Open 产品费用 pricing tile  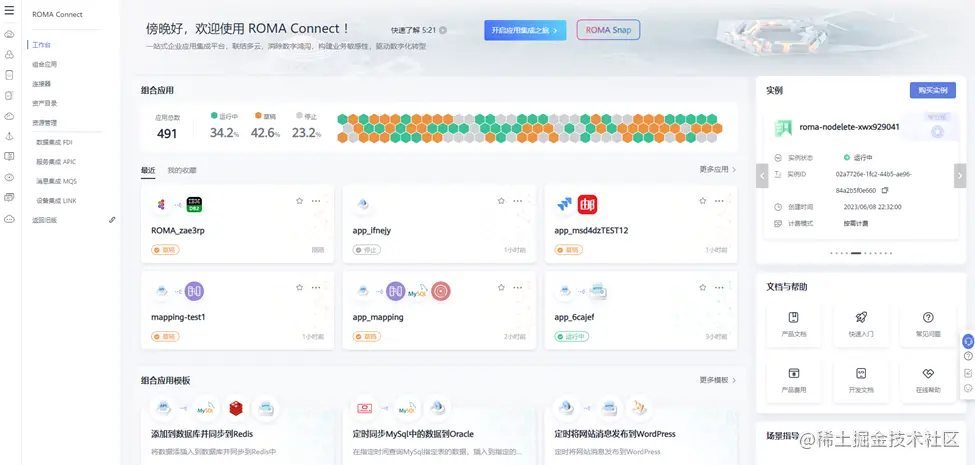pos(793,381)
